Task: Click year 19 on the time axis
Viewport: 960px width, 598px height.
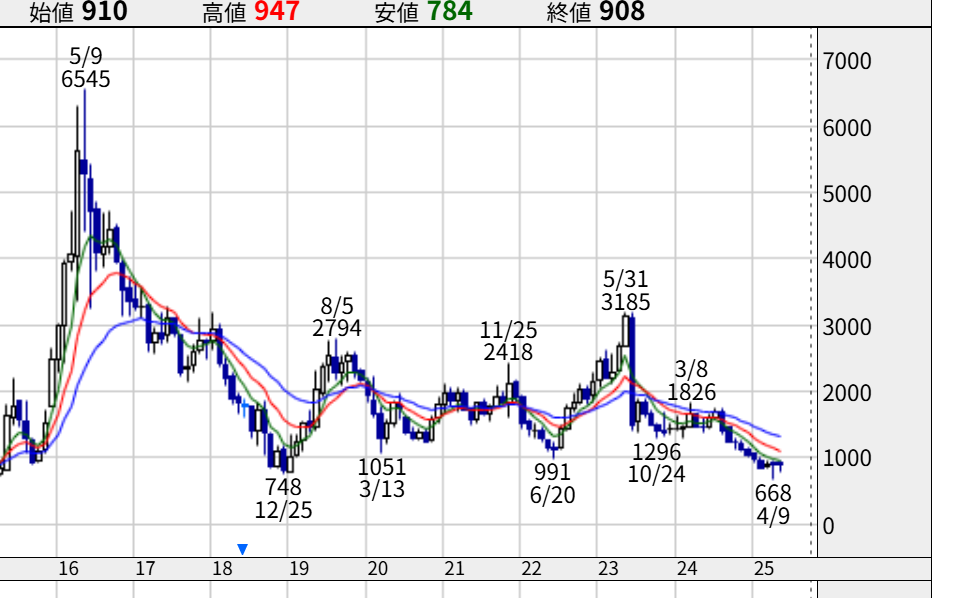Action: [x=299, y=569]
